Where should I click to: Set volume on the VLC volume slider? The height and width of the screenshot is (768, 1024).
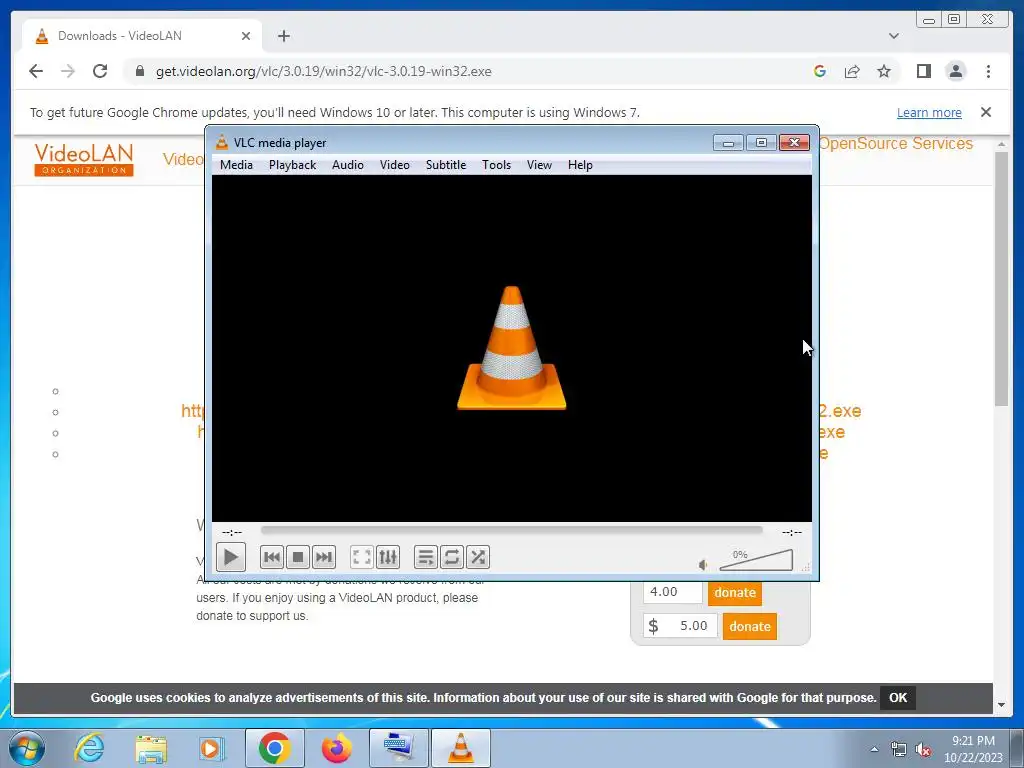click(756, 560)
